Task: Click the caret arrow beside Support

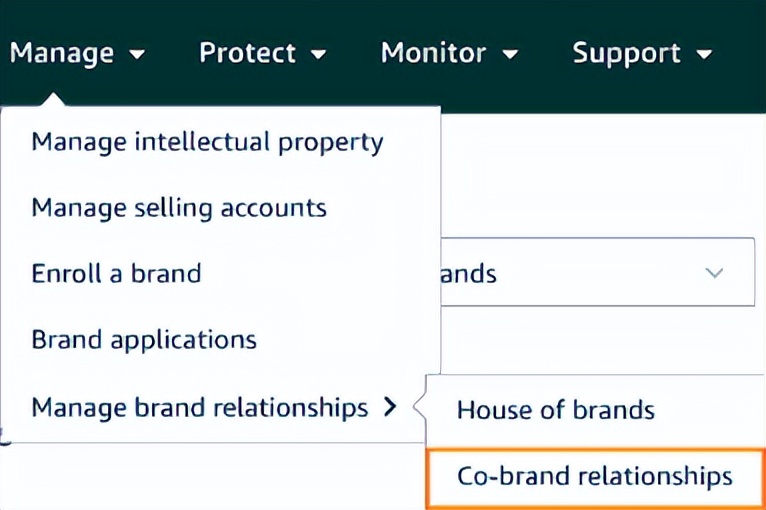Action: pyautogui.click(x=704, y=55)
